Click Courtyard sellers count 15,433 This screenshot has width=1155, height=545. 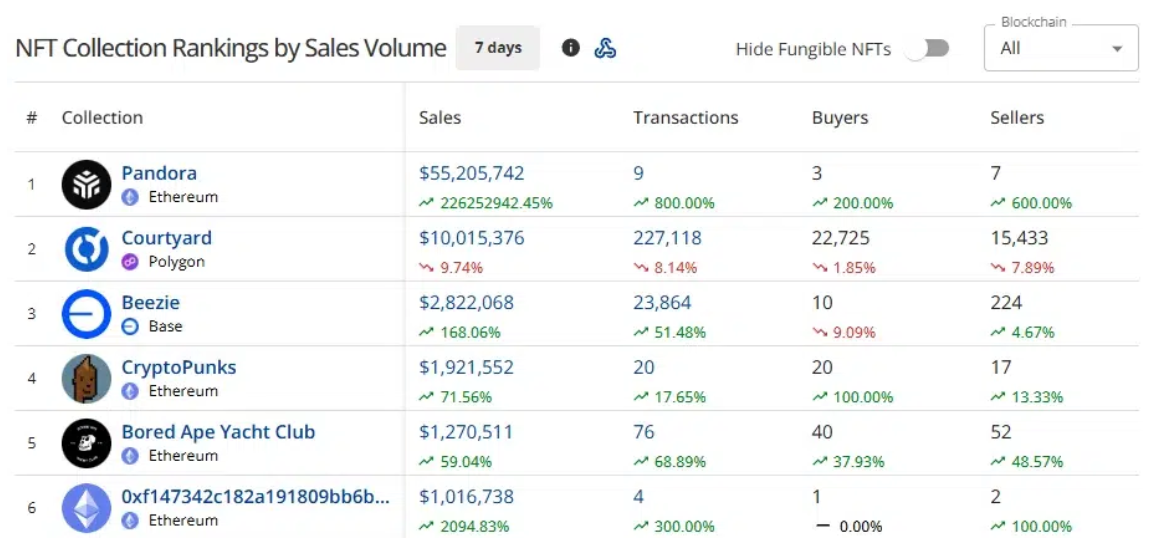tap(1019, 239)
